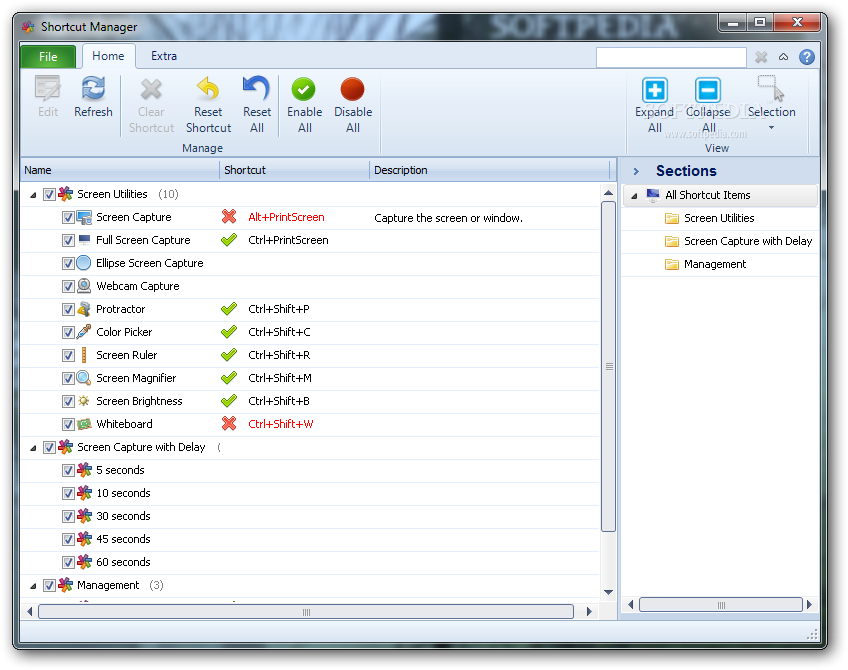Click the Reset Shortcut icon

[x=208, y=89]
